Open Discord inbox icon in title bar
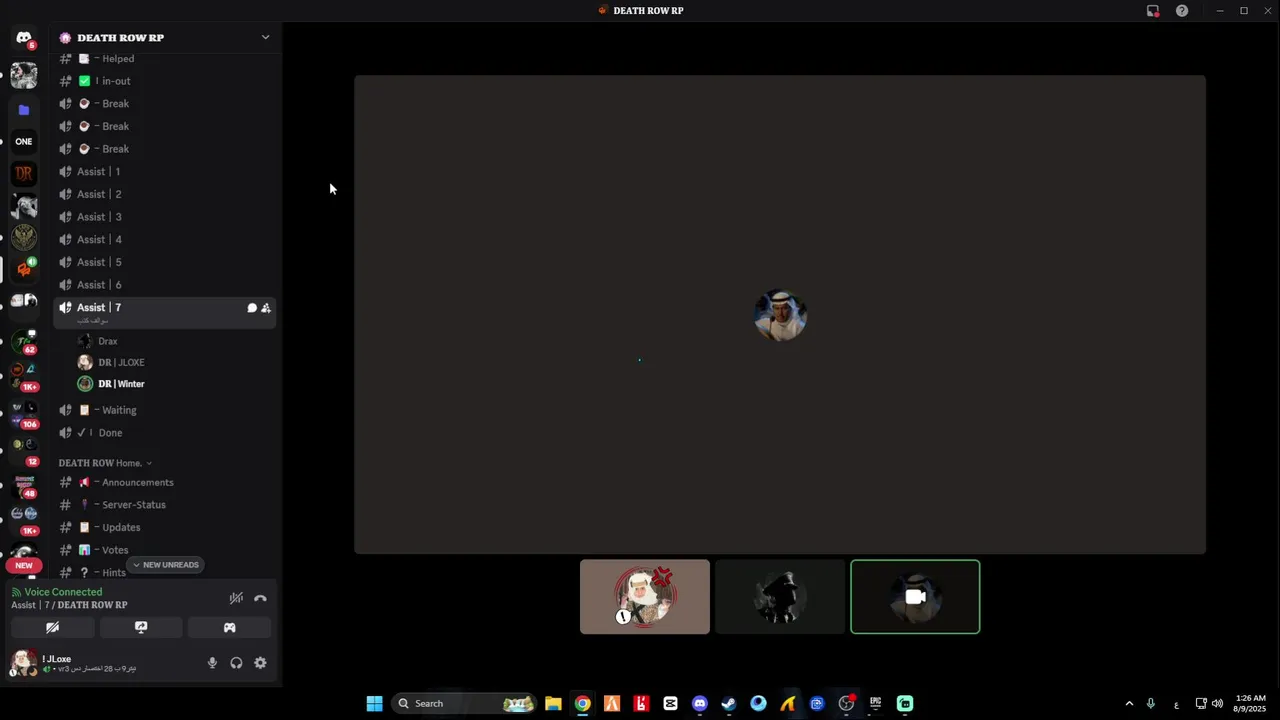Image resolution: width=1280 pixels, height=720 pixels. click(1153, 11)
